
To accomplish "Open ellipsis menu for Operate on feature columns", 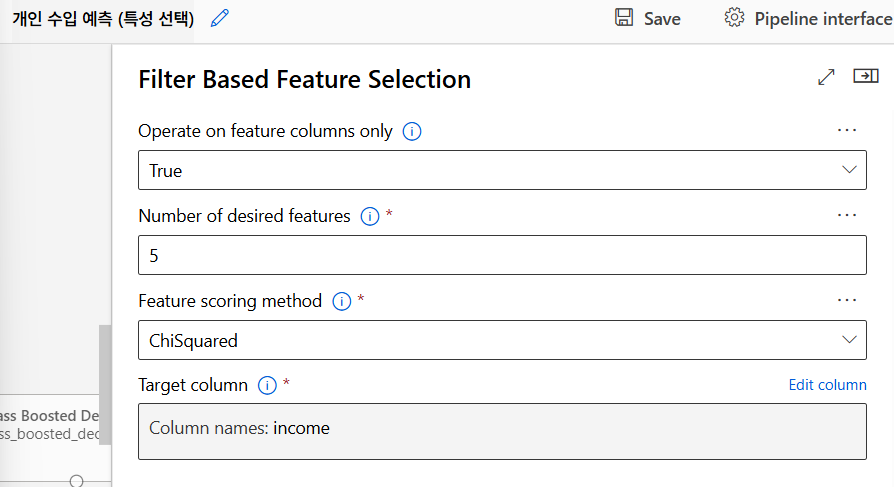I will pos(847,130).
